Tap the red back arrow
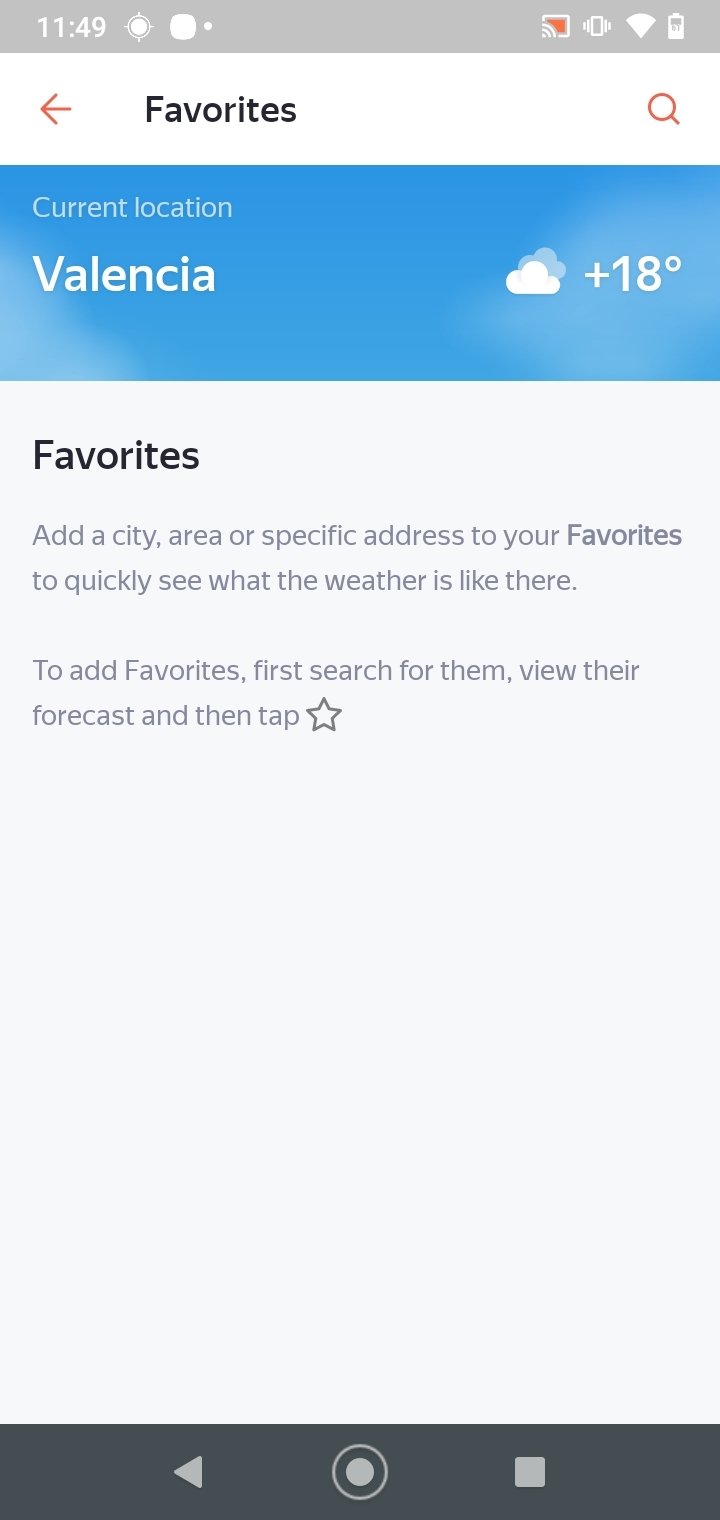720x1520 pixels. click(x=56, y=109)
